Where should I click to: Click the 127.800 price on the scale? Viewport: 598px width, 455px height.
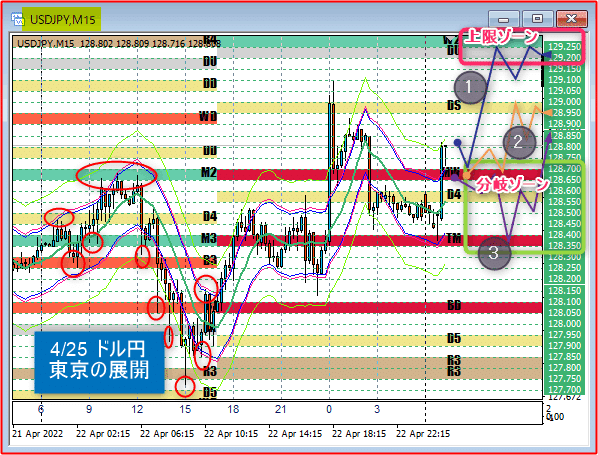tap(565, 368)
